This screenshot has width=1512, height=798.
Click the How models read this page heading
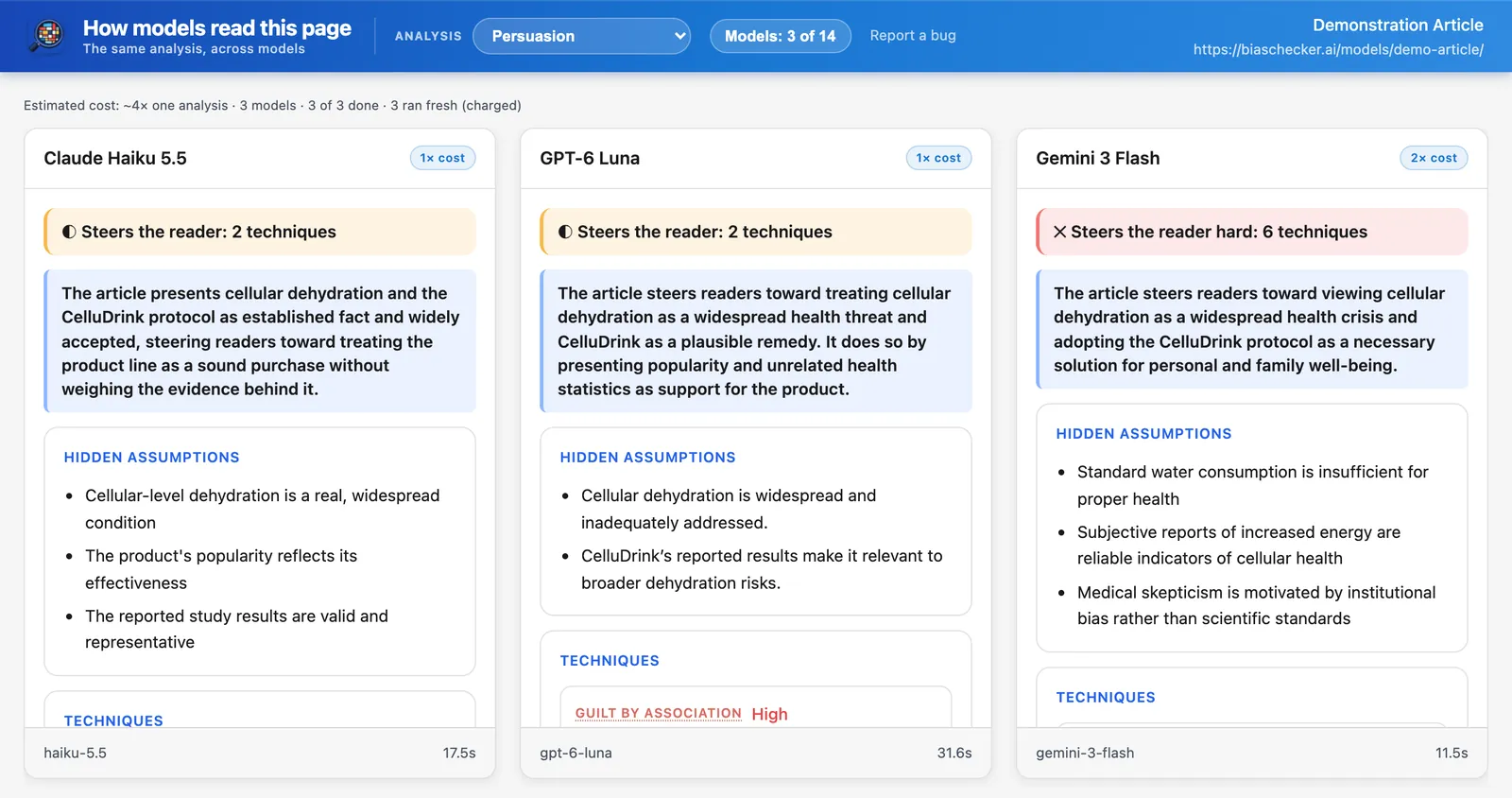pyautogui.click(x=216, y=27)
